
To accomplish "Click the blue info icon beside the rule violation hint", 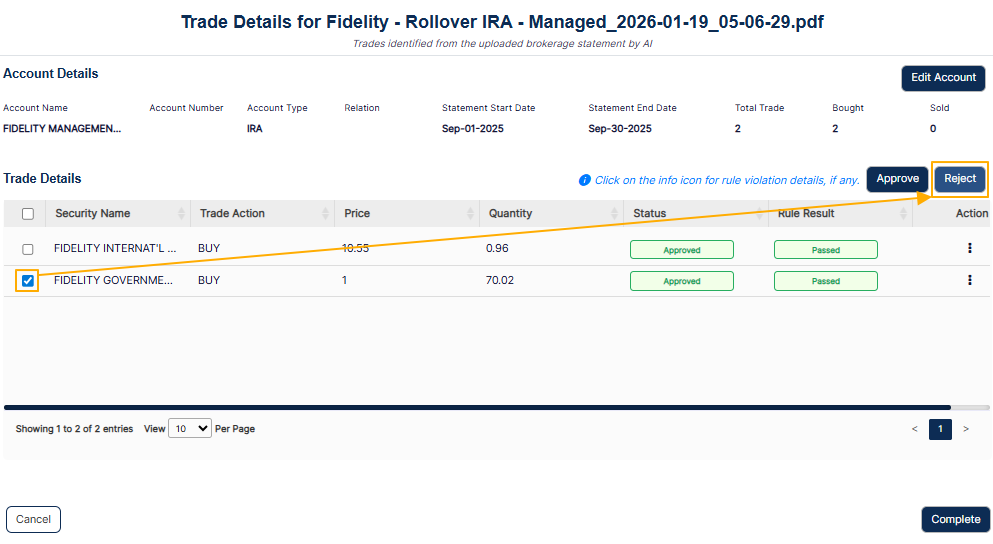I will [x=585, y=180].
